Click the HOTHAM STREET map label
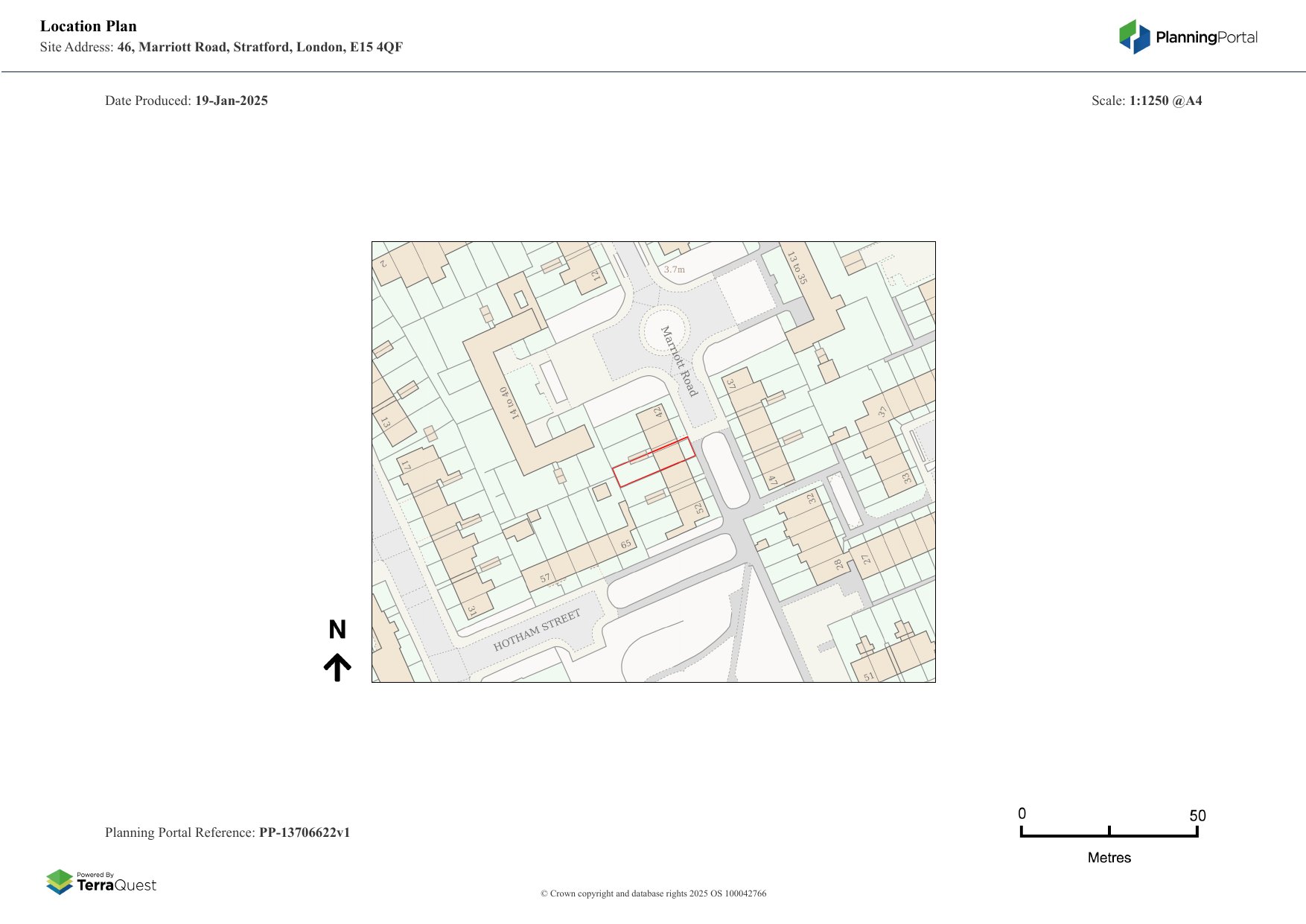 (536, 630)
